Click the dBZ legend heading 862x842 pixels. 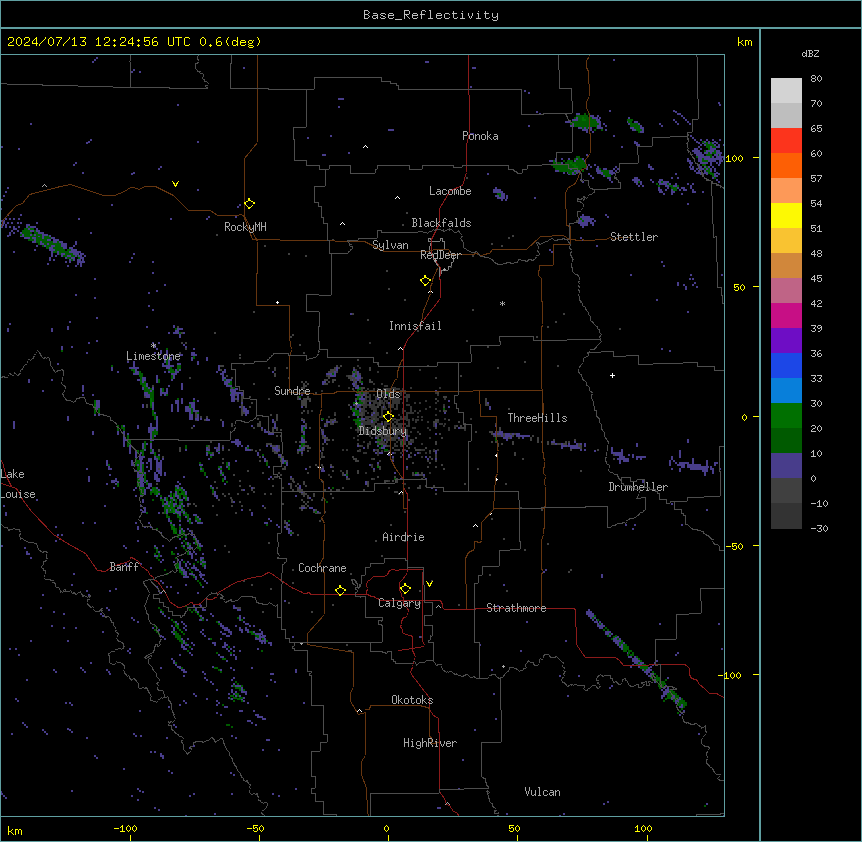point(810,53)
